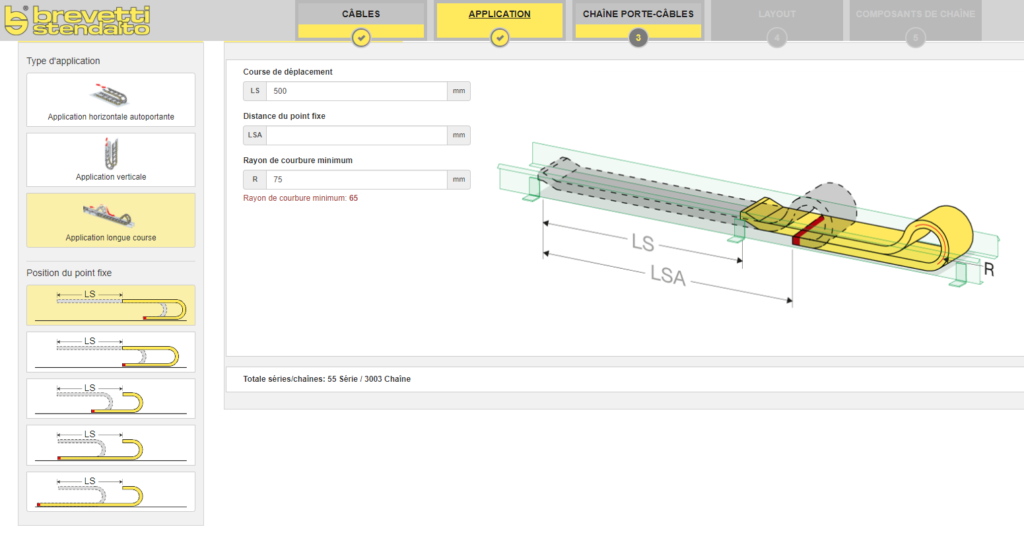Click the checkmark under the Application step

point(500,38)
